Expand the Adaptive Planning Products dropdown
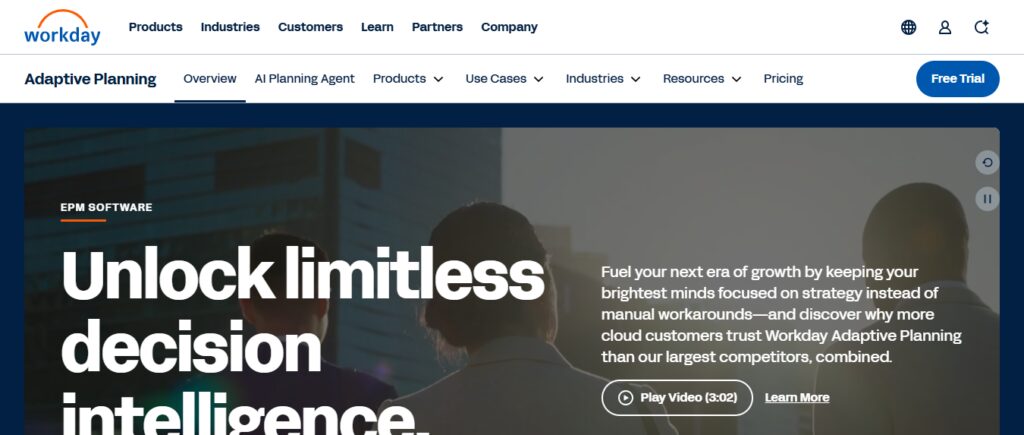Screen dimensions: 1024x435 (408, 79)
